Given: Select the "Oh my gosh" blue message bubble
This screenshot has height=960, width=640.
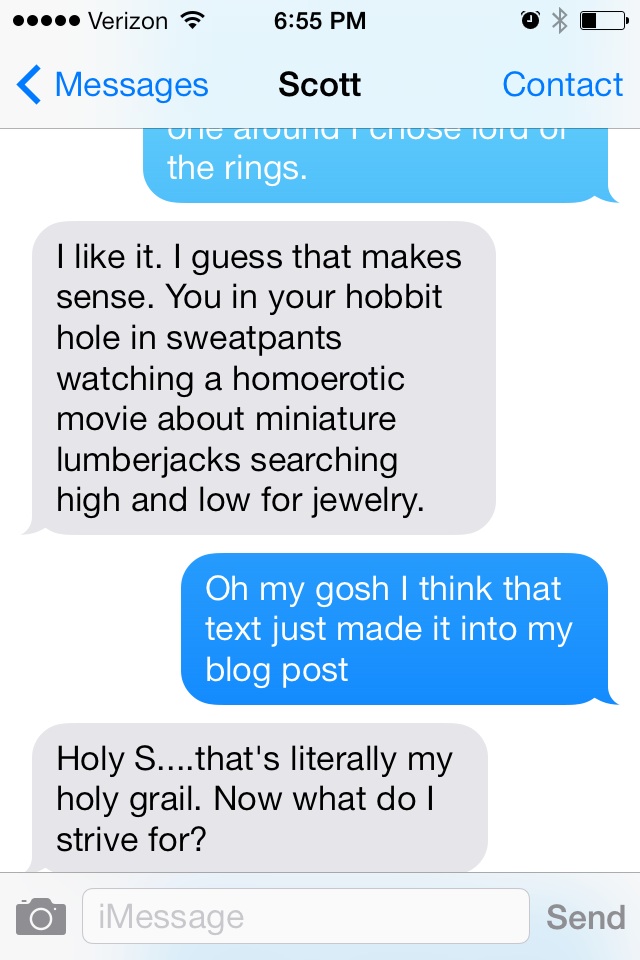Looking at the screenshot, I should pos(399,629).
